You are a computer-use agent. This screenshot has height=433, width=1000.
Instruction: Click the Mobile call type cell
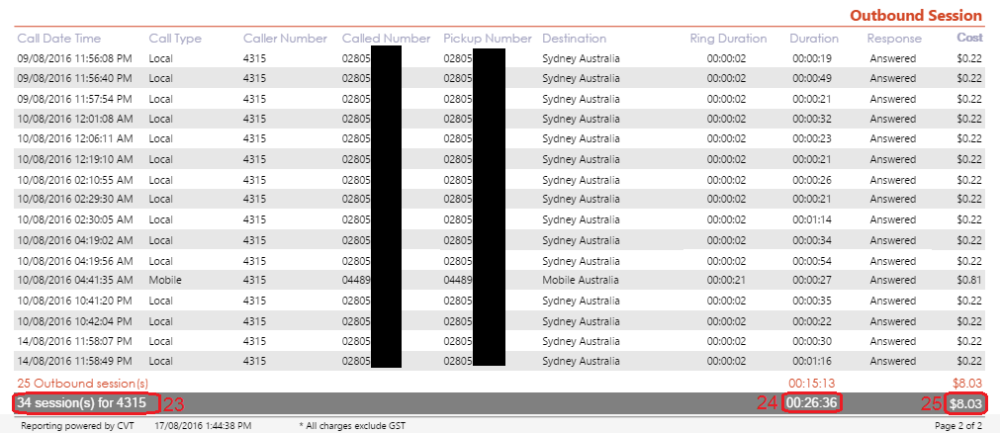click(165, 280)
